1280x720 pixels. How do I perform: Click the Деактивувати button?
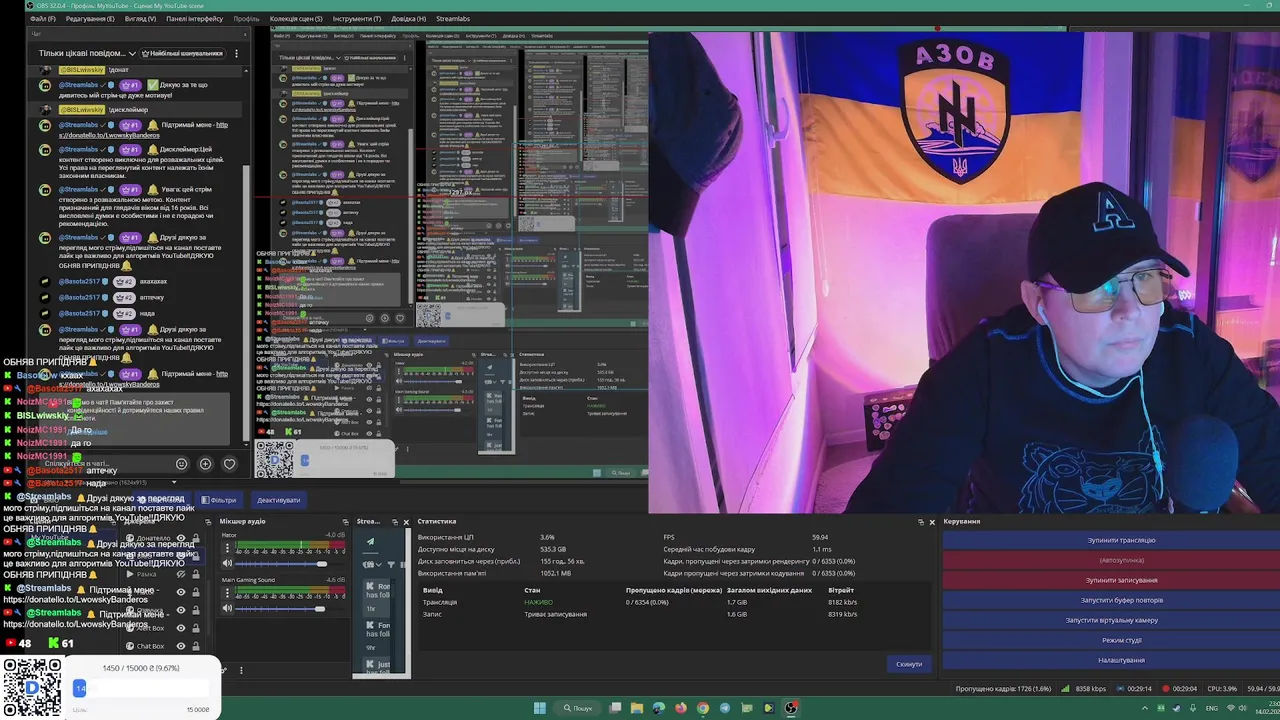pyautogui.click(x=278, y=500)
